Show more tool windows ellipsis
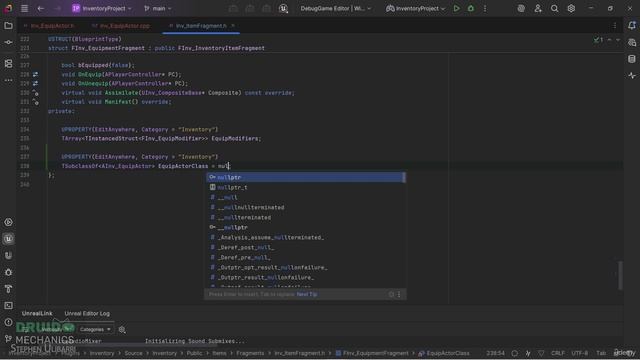The height and width of the screenshot is (360, 640). (8, 80)
